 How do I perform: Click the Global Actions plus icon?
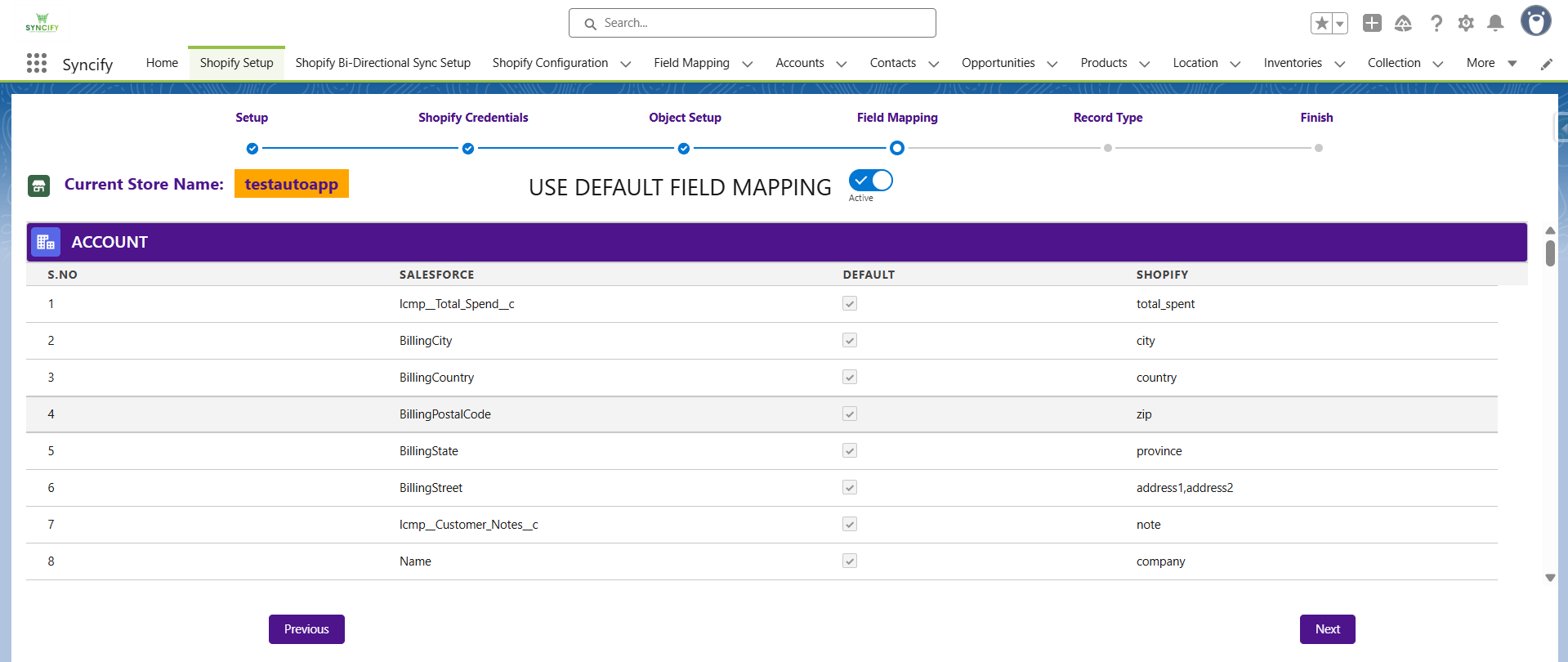[x=1372, y=23]
